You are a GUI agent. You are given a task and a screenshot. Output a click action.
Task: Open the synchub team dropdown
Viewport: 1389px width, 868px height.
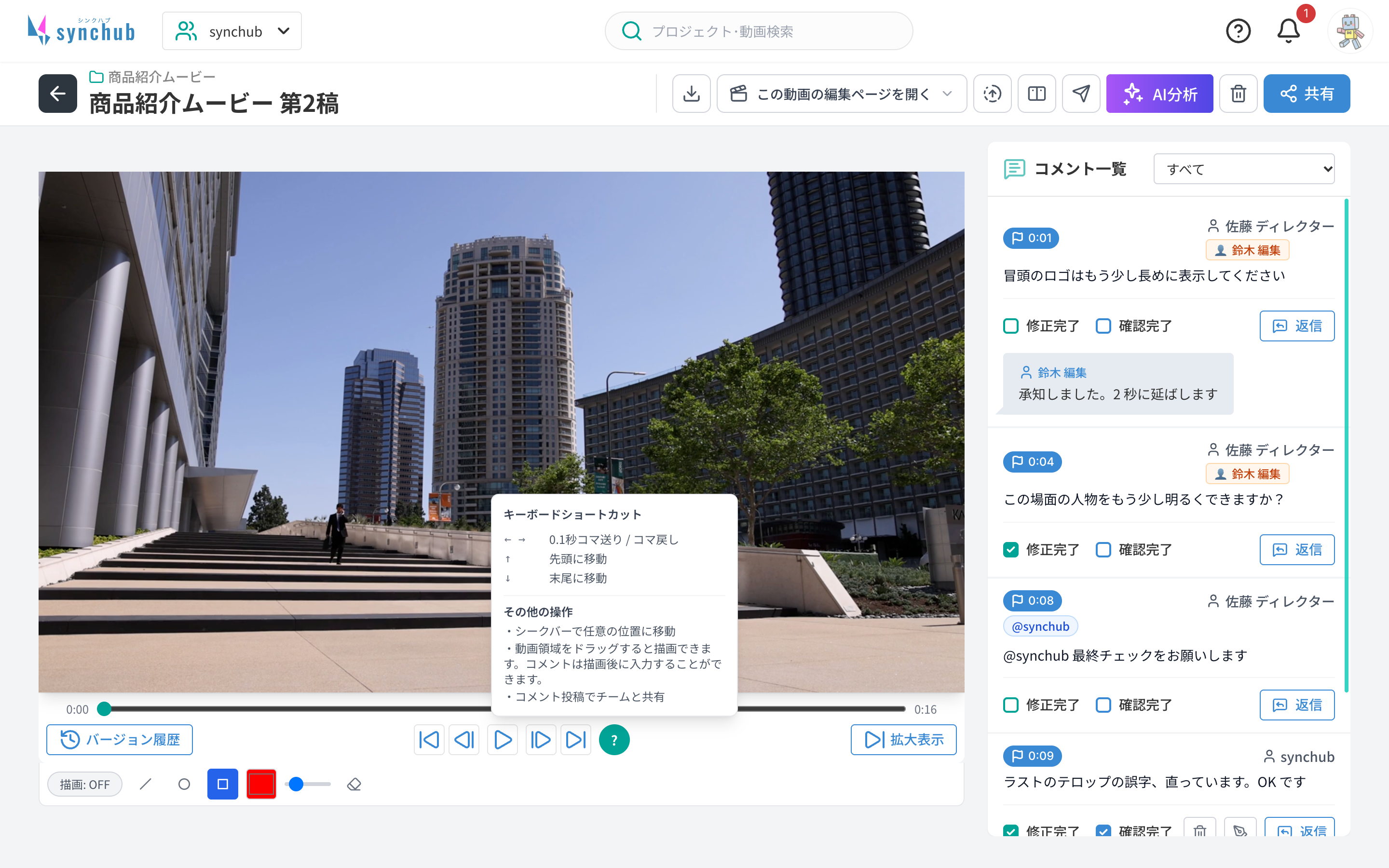[x=231, y=31]
